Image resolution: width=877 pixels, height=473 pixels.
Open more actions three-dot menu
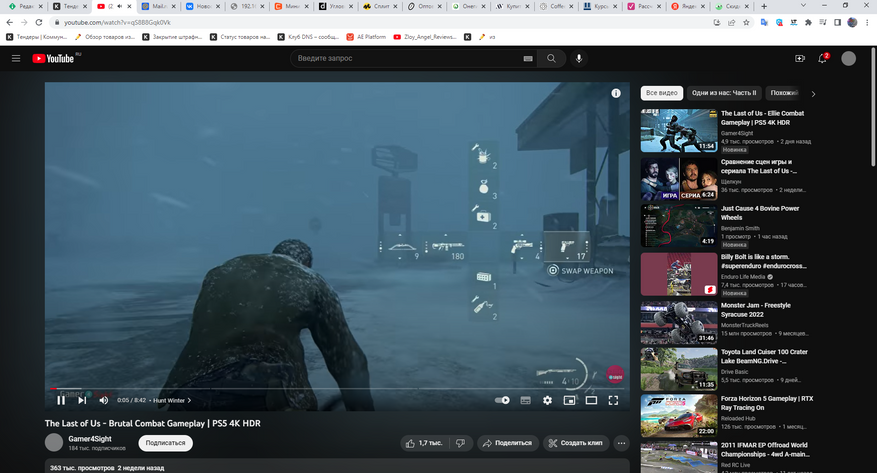tap(621, 443)
